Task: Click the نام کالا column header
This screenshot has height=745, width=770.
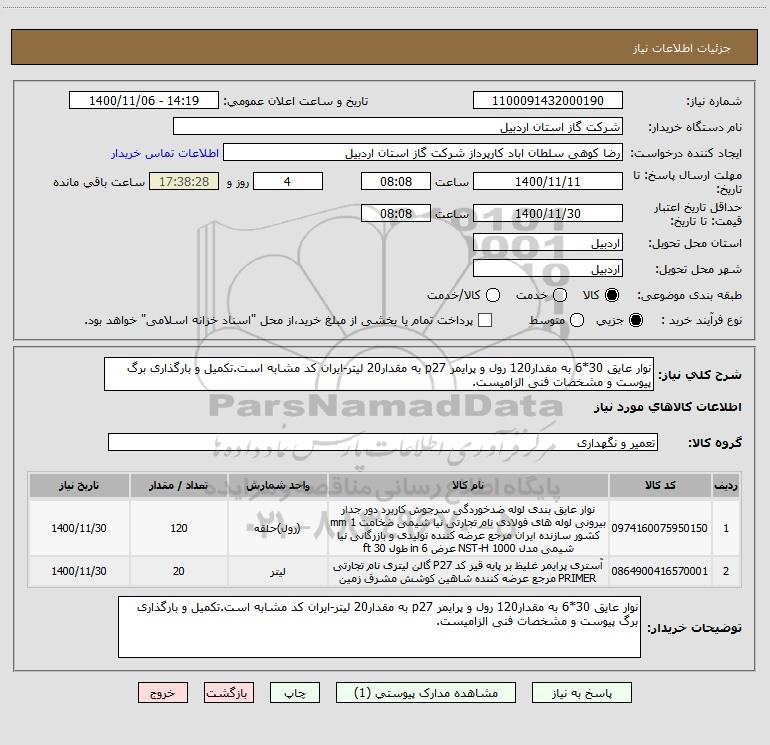Action: point(468,485)
